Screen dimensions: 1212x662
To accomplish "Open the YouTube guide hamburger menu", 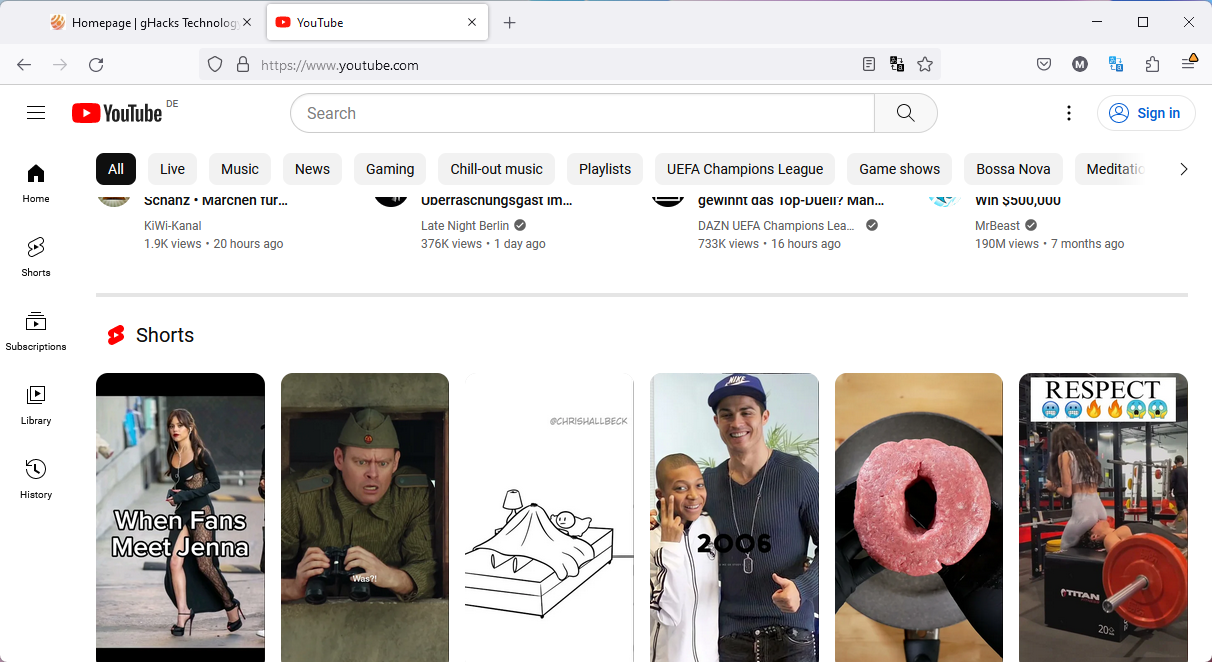I will [x=36, y=112].
